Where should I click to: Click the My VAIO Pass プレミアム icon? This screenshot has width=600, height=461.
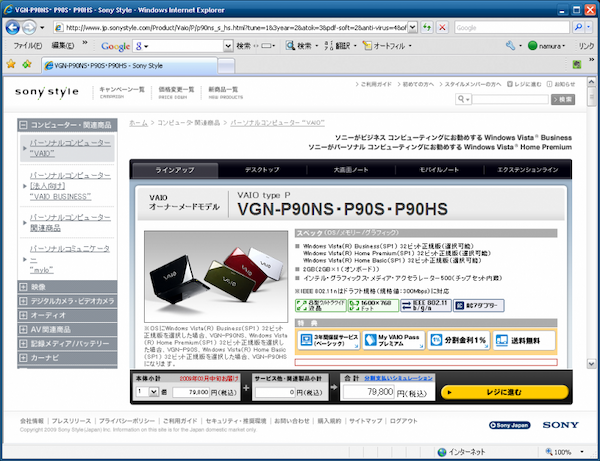pyautogui.click(x=394, y=340)
